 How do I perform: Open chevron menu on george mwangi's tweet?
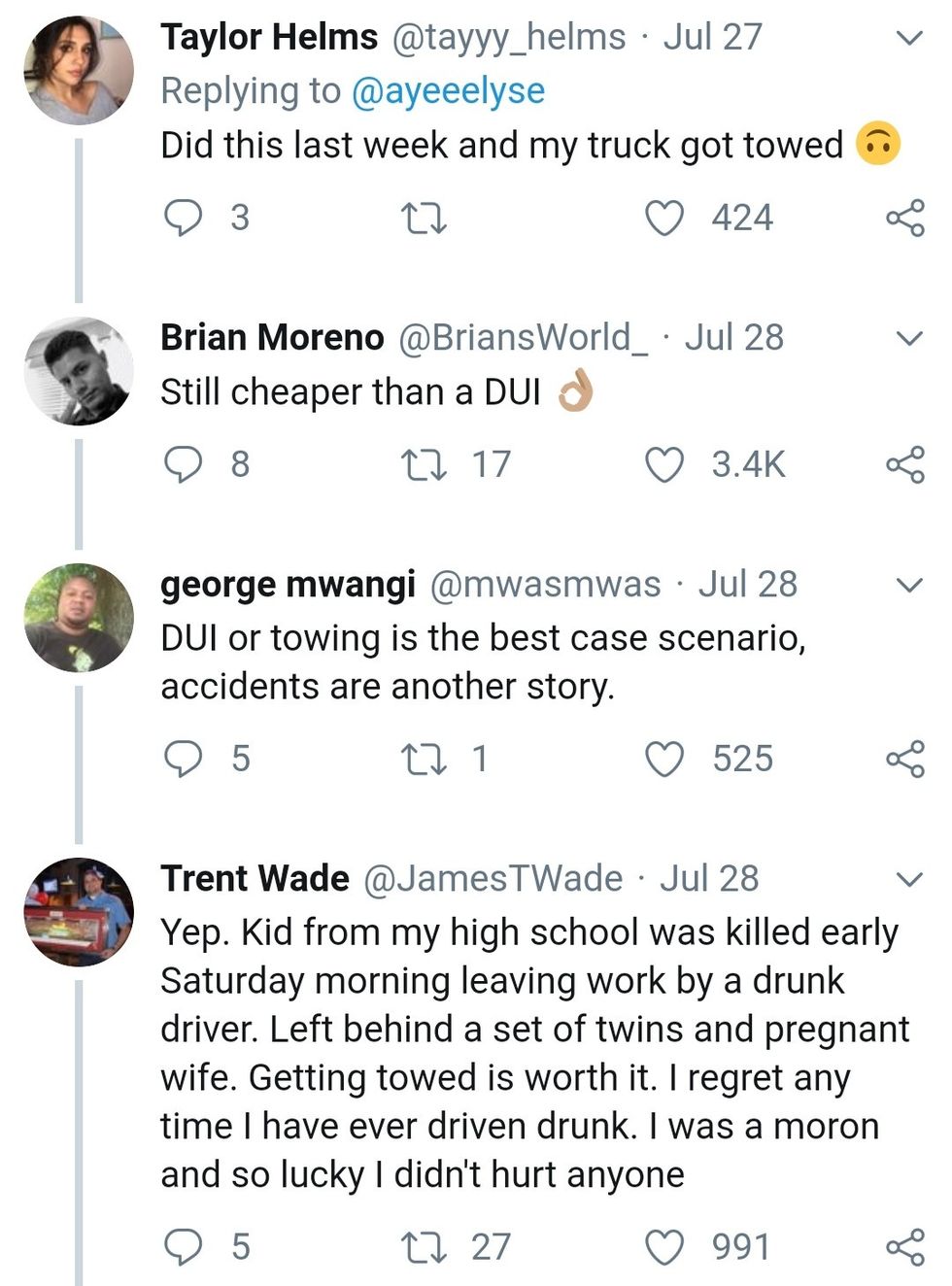tap(908, 586)
